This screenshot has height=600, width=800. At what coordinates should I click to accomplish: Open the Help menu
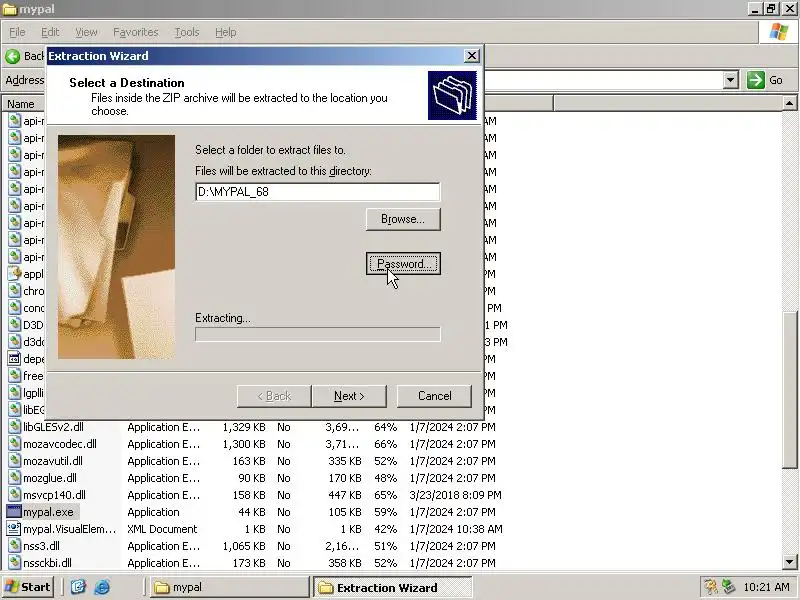[x=226, y=32]
